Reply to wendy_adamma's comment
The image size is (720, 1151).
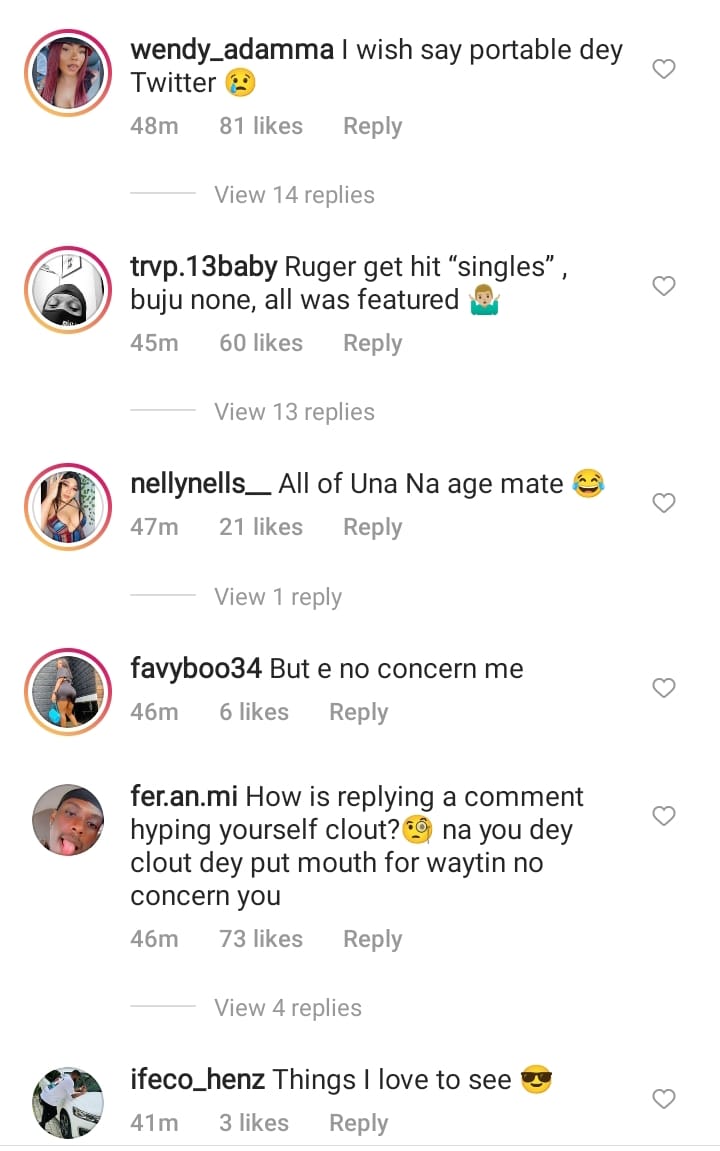(372, 127)
